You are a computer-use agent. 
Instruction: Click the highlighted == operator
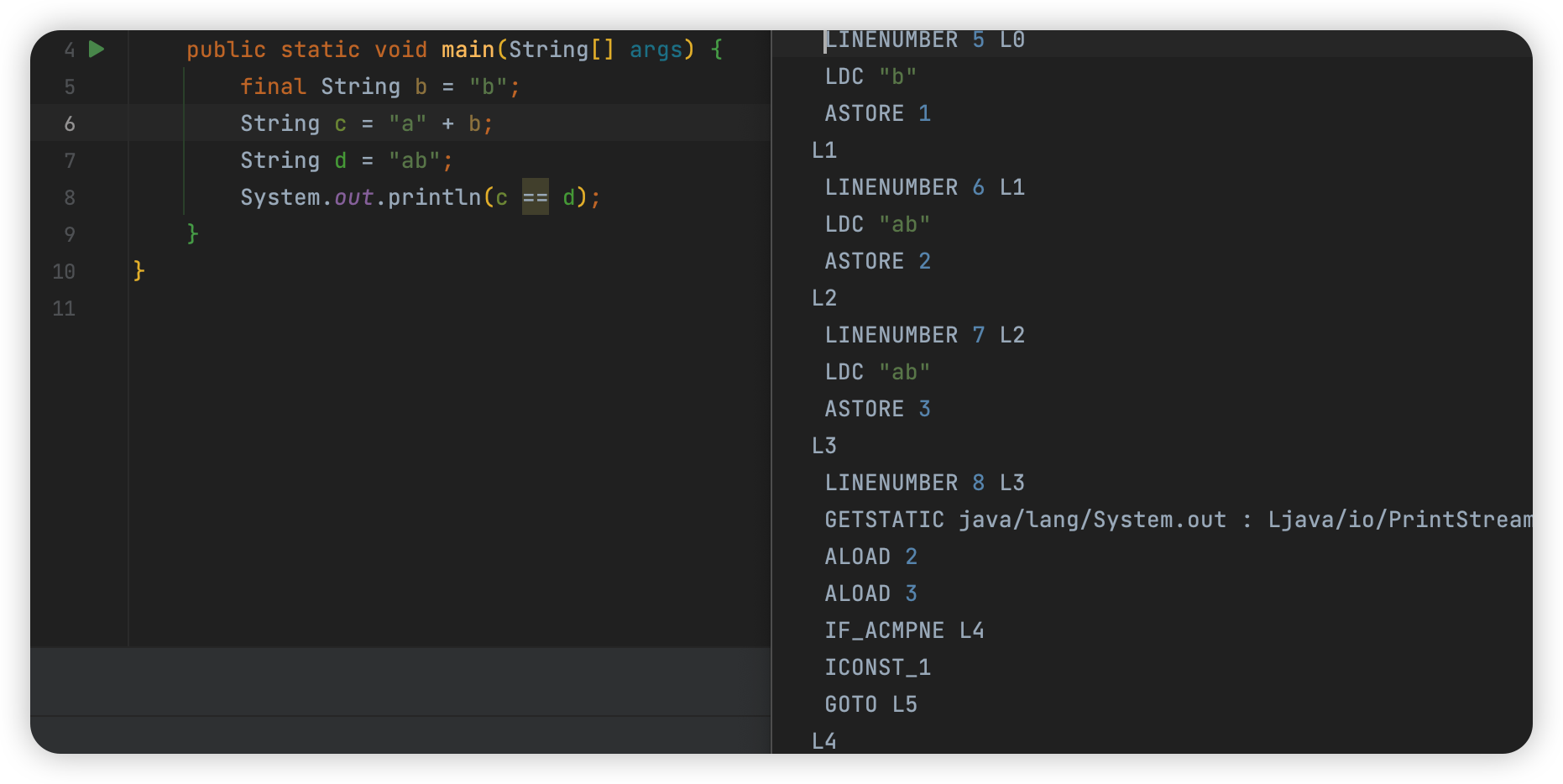tap(536, 196)
